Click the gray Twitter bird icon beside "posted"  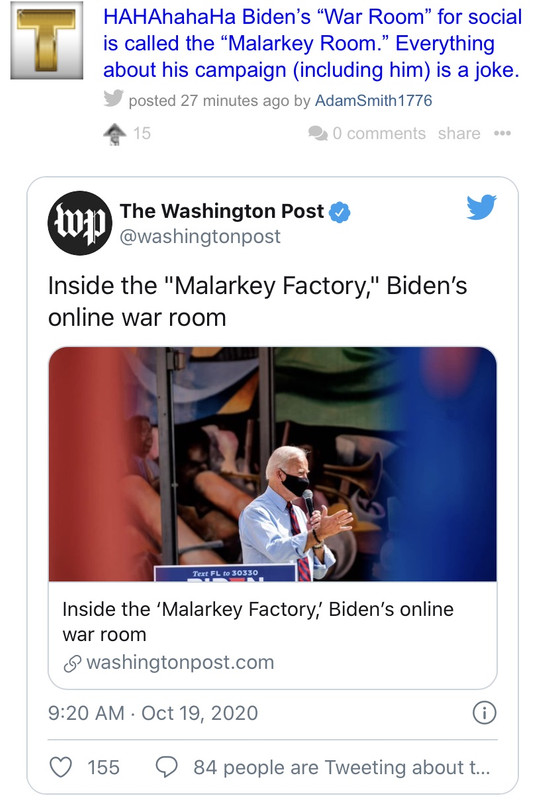coord(113,98)
